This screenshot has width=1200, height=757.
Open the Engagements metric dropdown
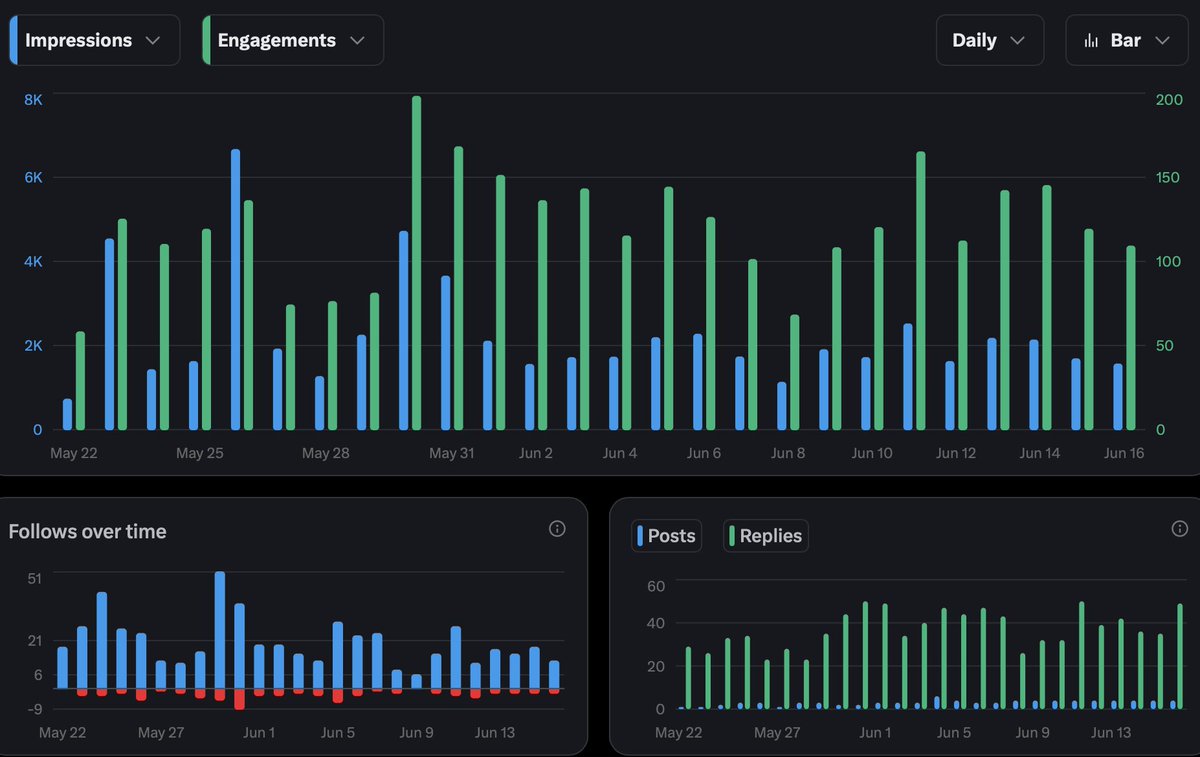click(x=293, y=40)
